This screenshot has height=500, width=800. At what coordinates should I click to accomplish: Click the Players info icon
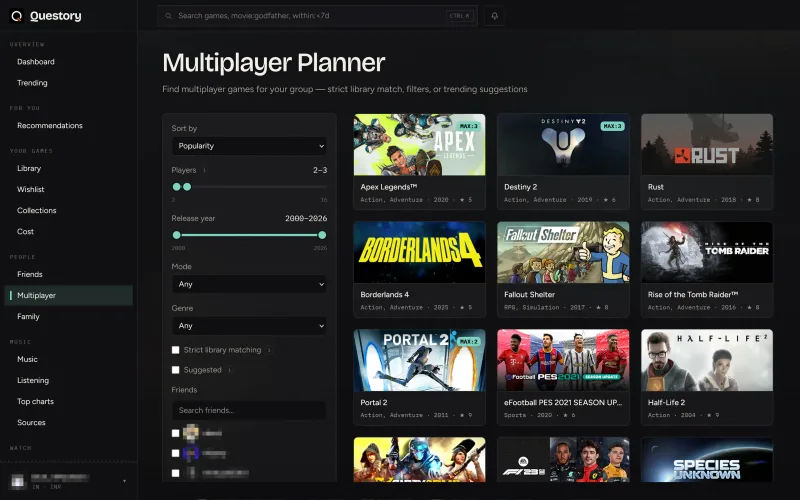pos(204,170)
